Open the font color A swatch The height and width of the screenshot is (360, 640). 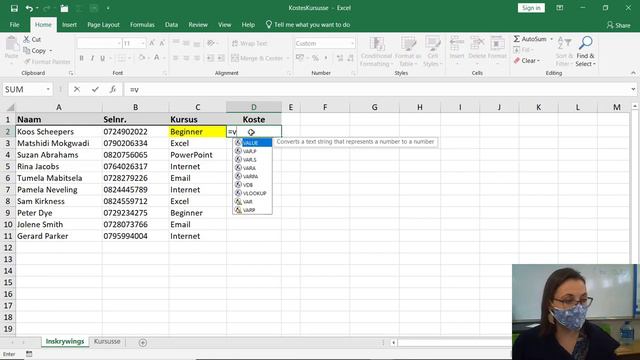156,58
